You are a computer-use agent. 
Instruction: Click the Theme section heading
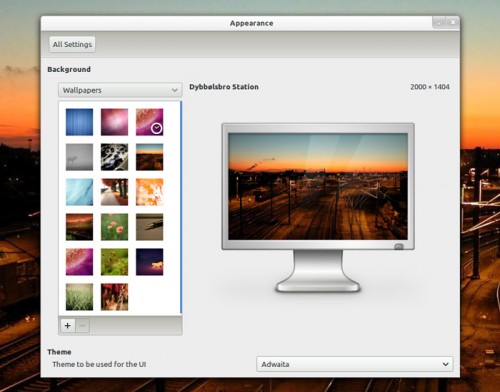(59, 352)
